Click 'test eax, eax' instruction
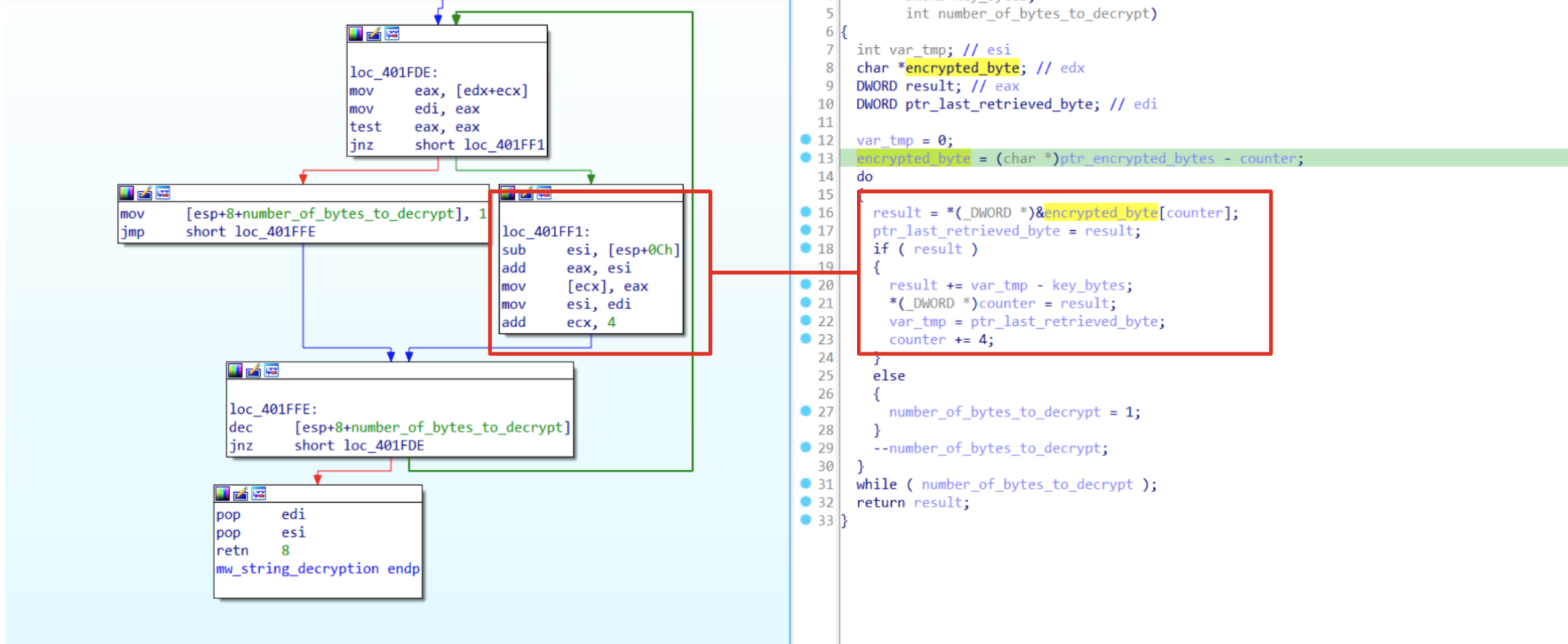Viewport: 1568px width, 644px height. pyautogui.click(x=414, y=127)
